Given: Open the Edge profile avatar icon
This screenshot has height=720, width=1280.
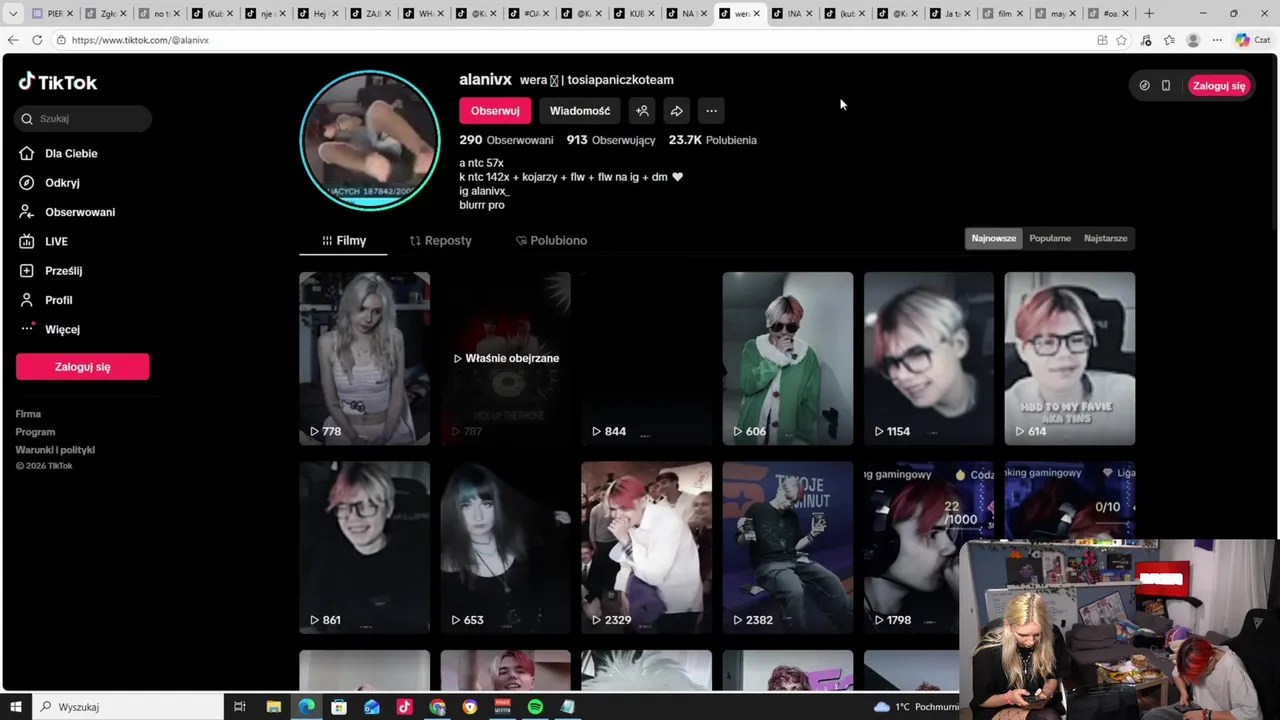Looking at the screenshot, I should (1193, 40).
